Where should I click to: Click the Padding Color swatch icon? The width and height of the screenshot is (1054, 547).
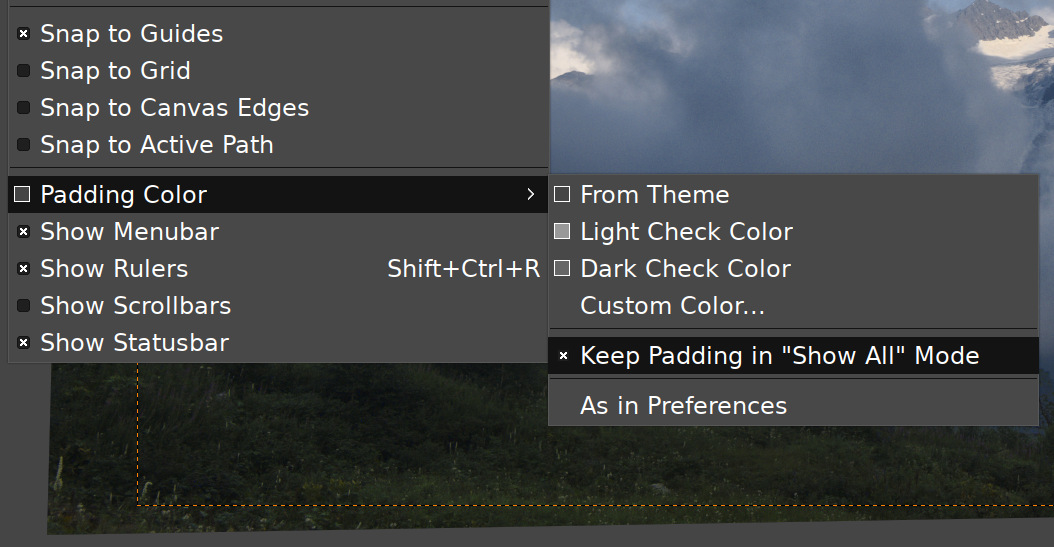click(x=22, y=194)
